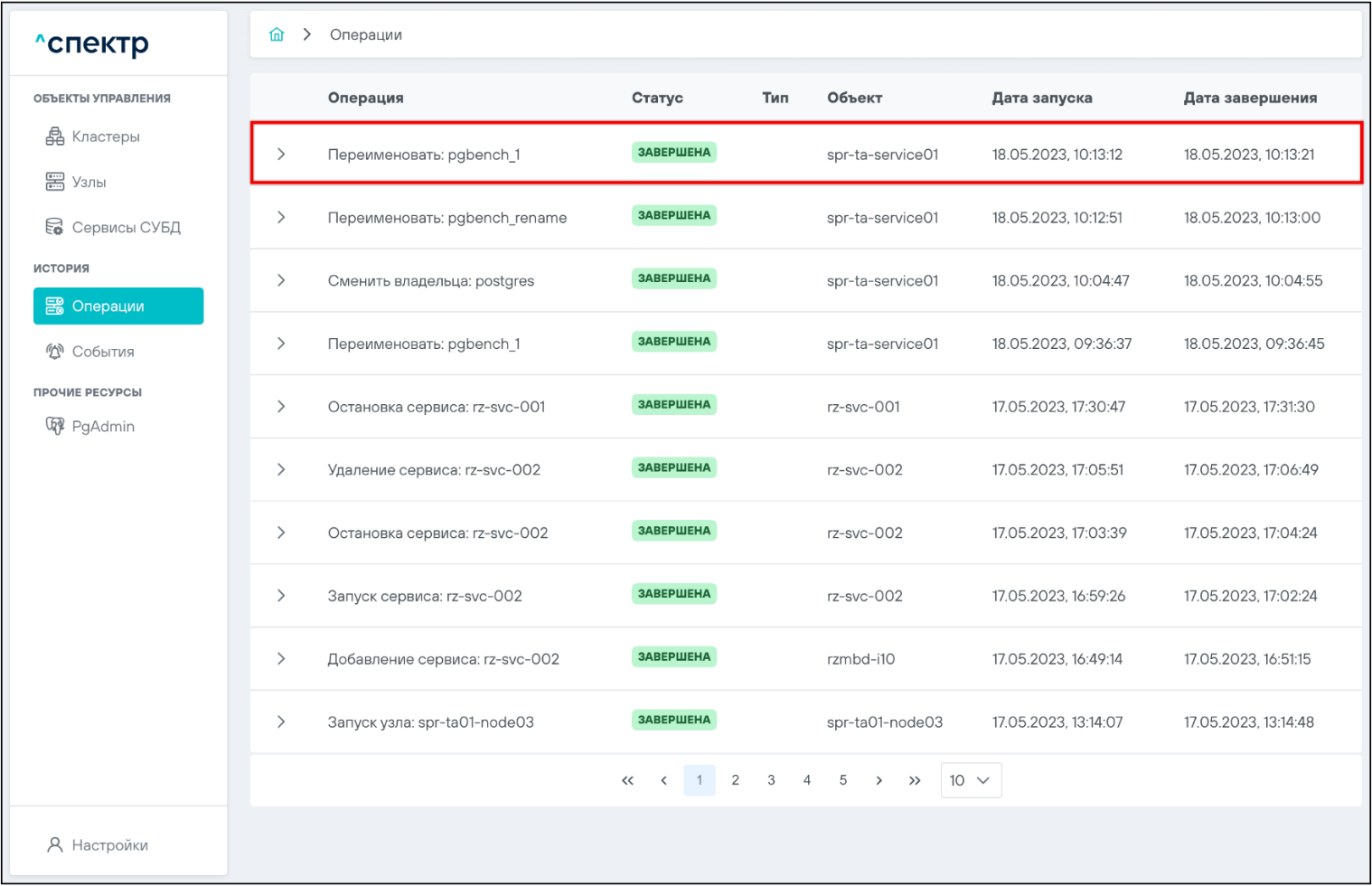This screenshot has width=1372, height=886.
Task: Open Узлы nodes section
Action: point(89,182)
